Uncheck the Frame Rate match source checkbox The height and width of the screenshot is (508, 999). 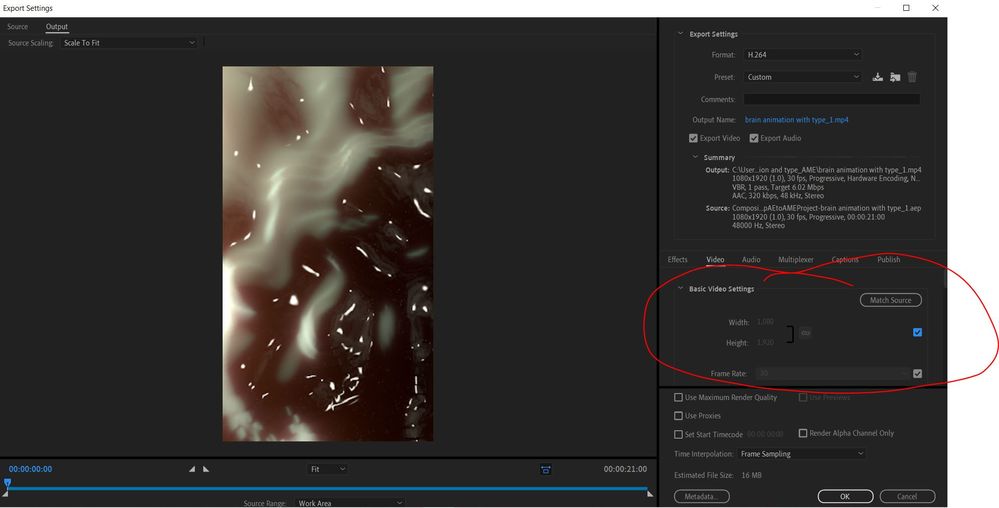(917, 374)
